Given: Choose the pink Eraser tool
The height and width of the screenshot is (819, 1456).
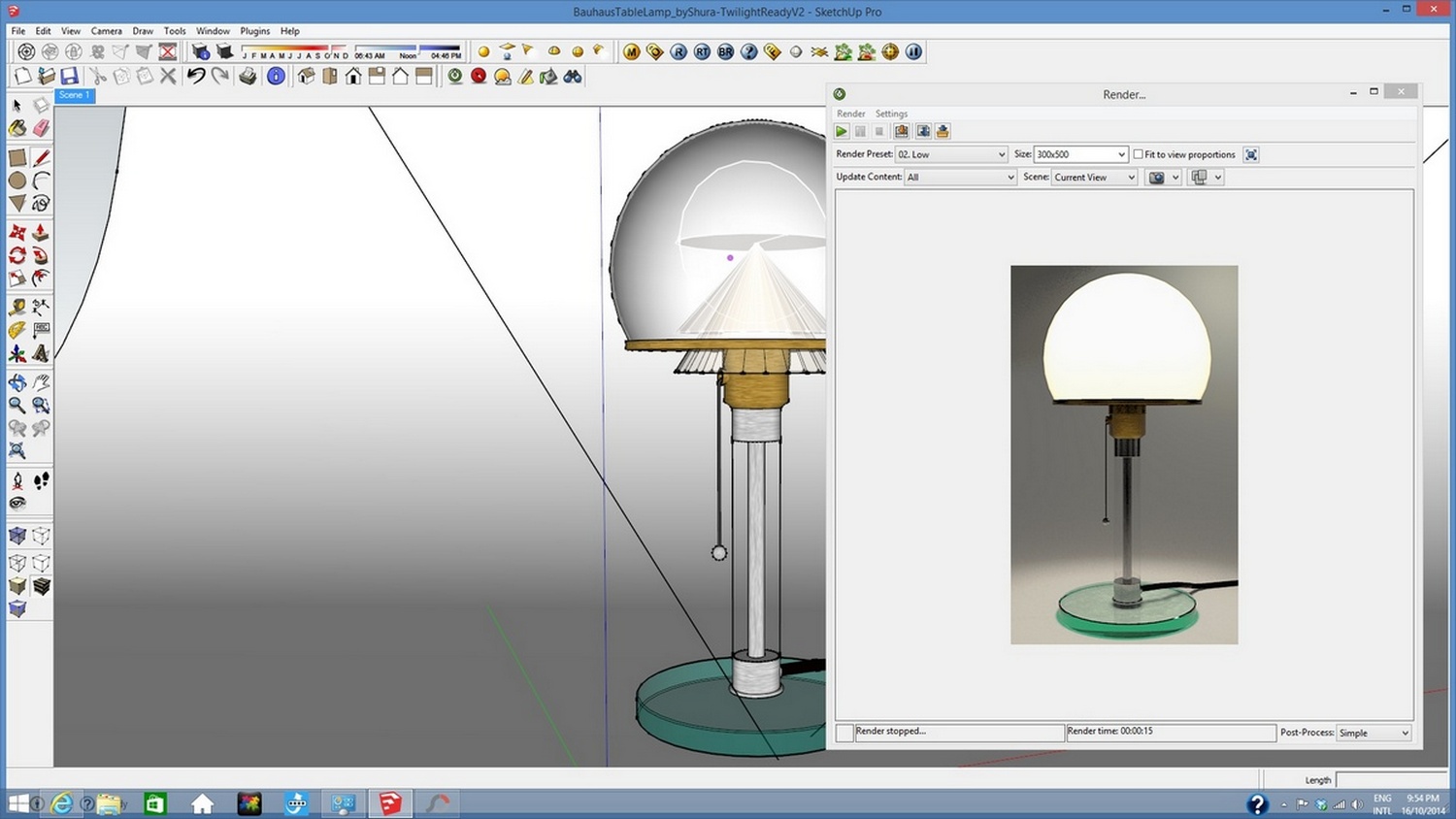Looking at the screenshot, I should [41, 128].
